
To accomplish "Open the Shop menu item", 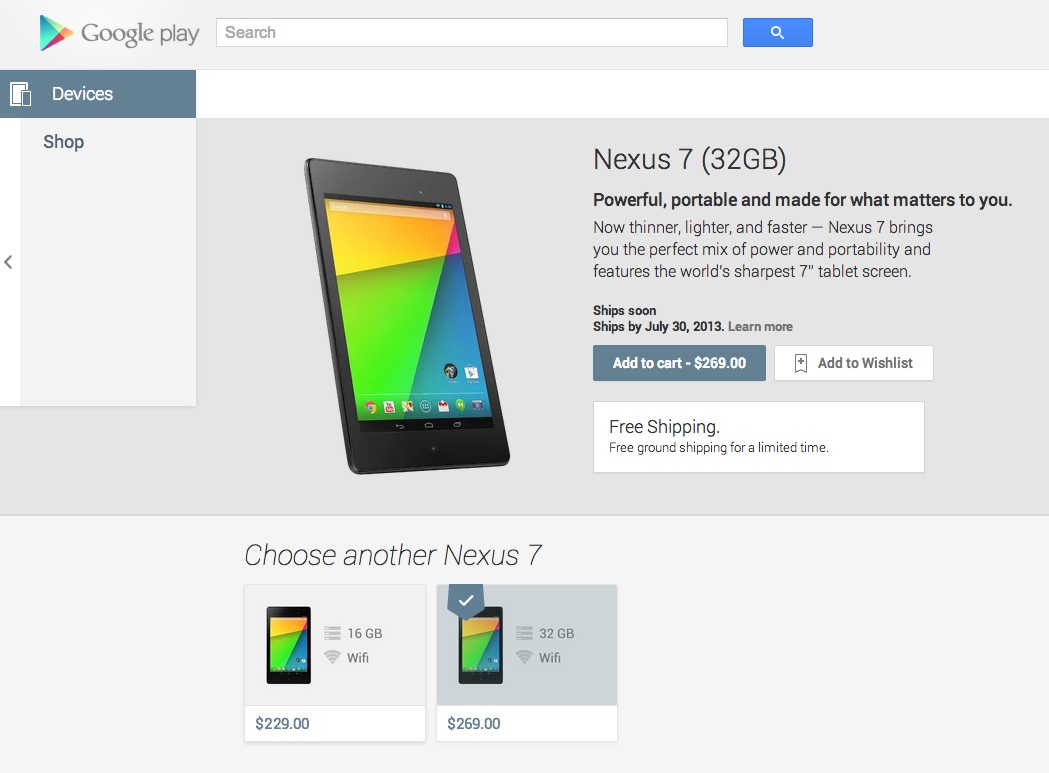I will coord(64,142).
